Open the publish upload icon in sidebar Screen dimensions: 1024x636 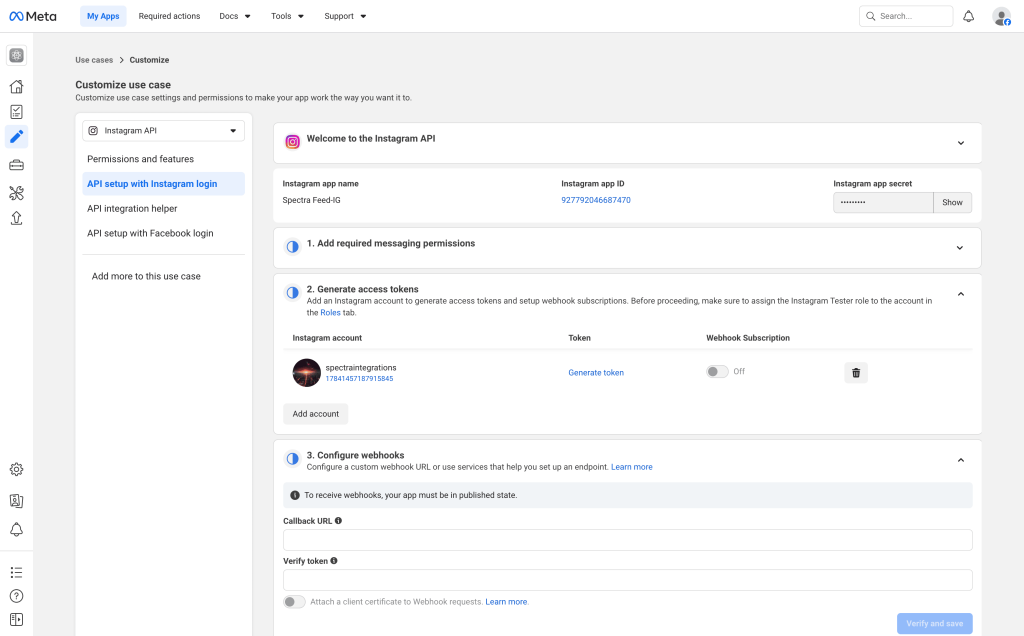16,218
